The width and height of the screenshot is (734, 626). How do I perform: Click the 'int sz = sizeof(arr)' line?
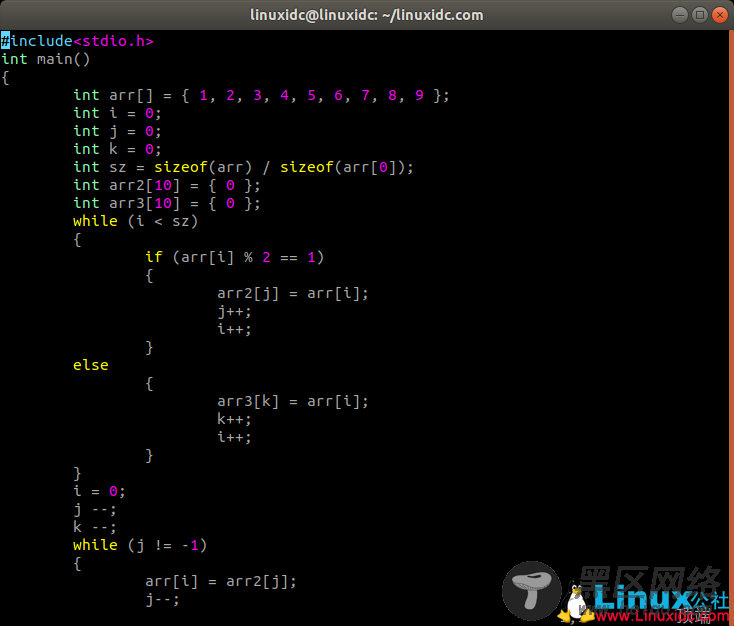pos(243,167)
